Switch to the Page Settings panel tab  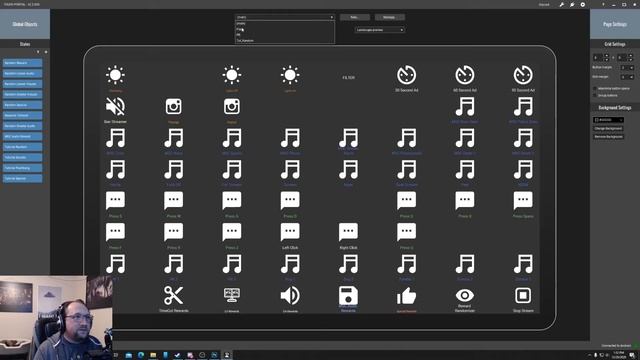[615, 24]
